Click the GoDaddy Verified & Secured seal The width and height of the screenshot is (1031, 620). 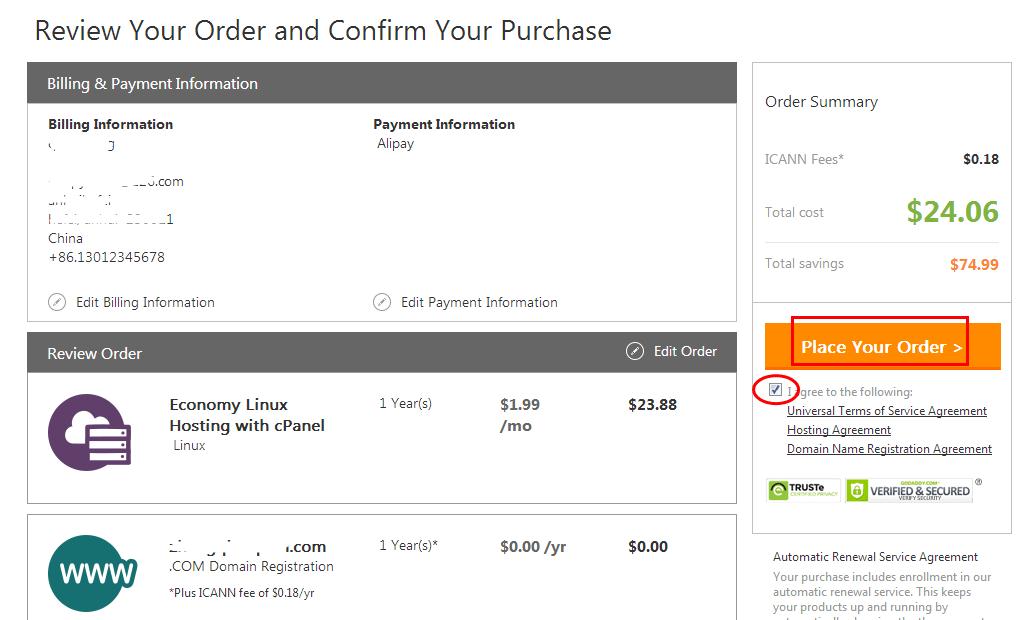click(908, 490)
